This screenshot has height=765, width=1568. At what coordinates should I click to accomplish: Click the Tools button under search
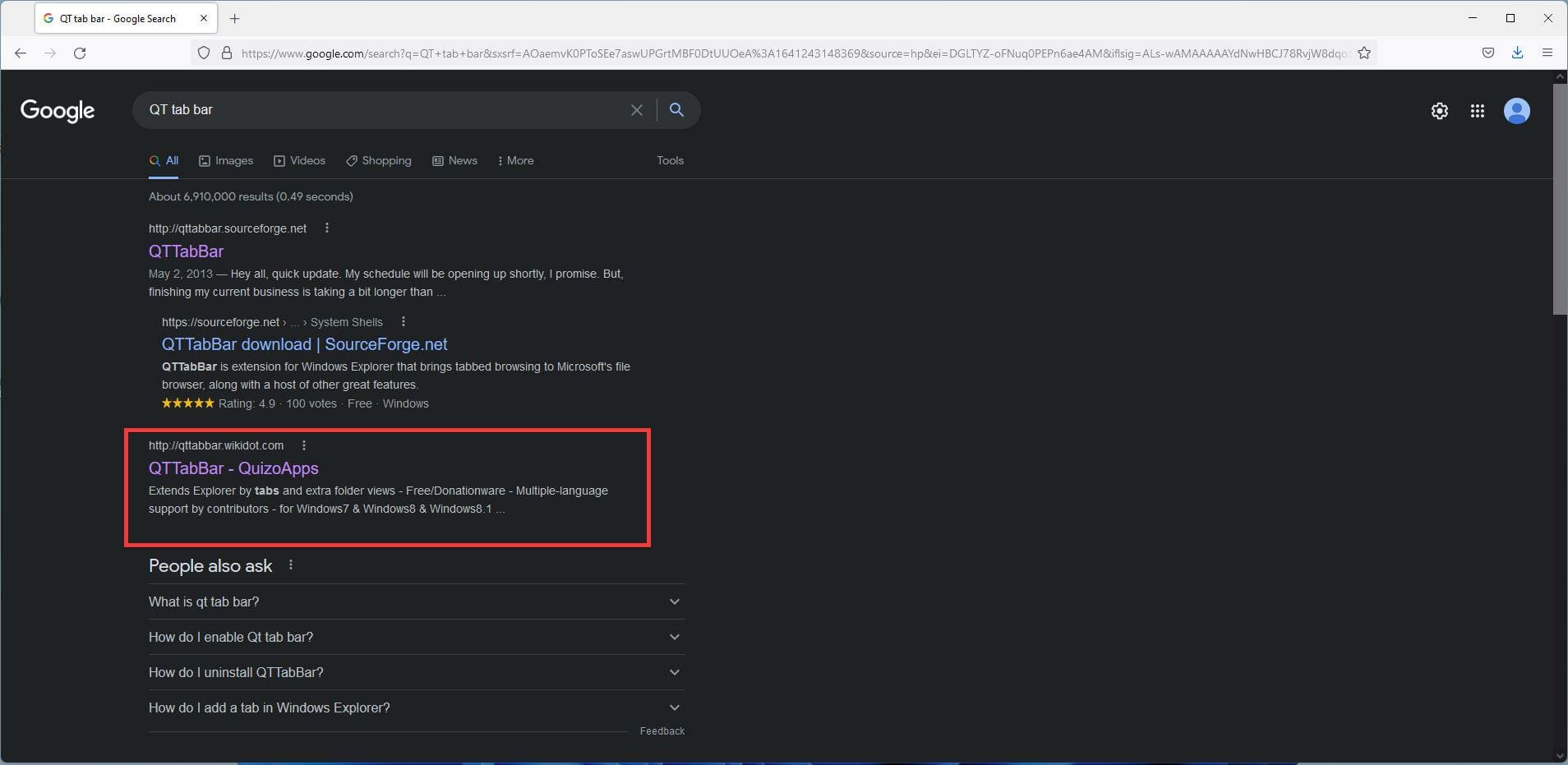pos(670,161)
